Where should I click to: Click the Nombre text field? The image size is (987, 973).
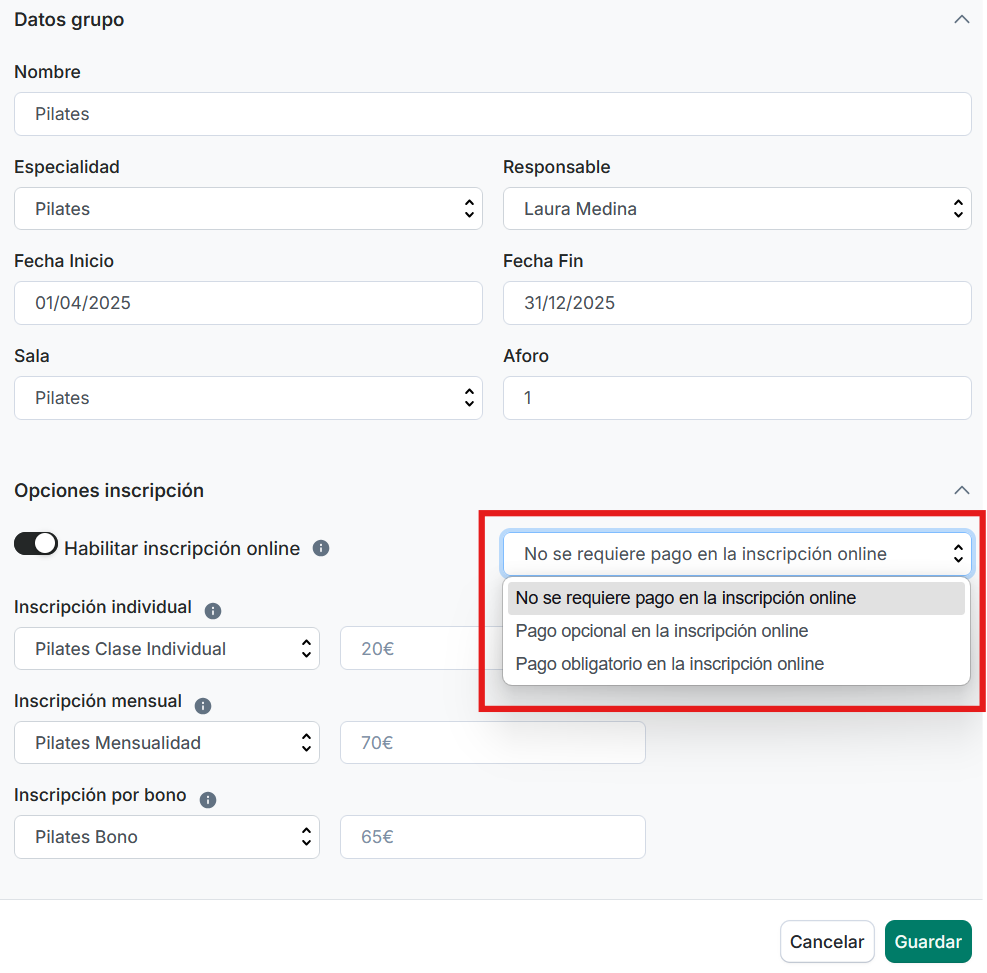pos(492,114)
